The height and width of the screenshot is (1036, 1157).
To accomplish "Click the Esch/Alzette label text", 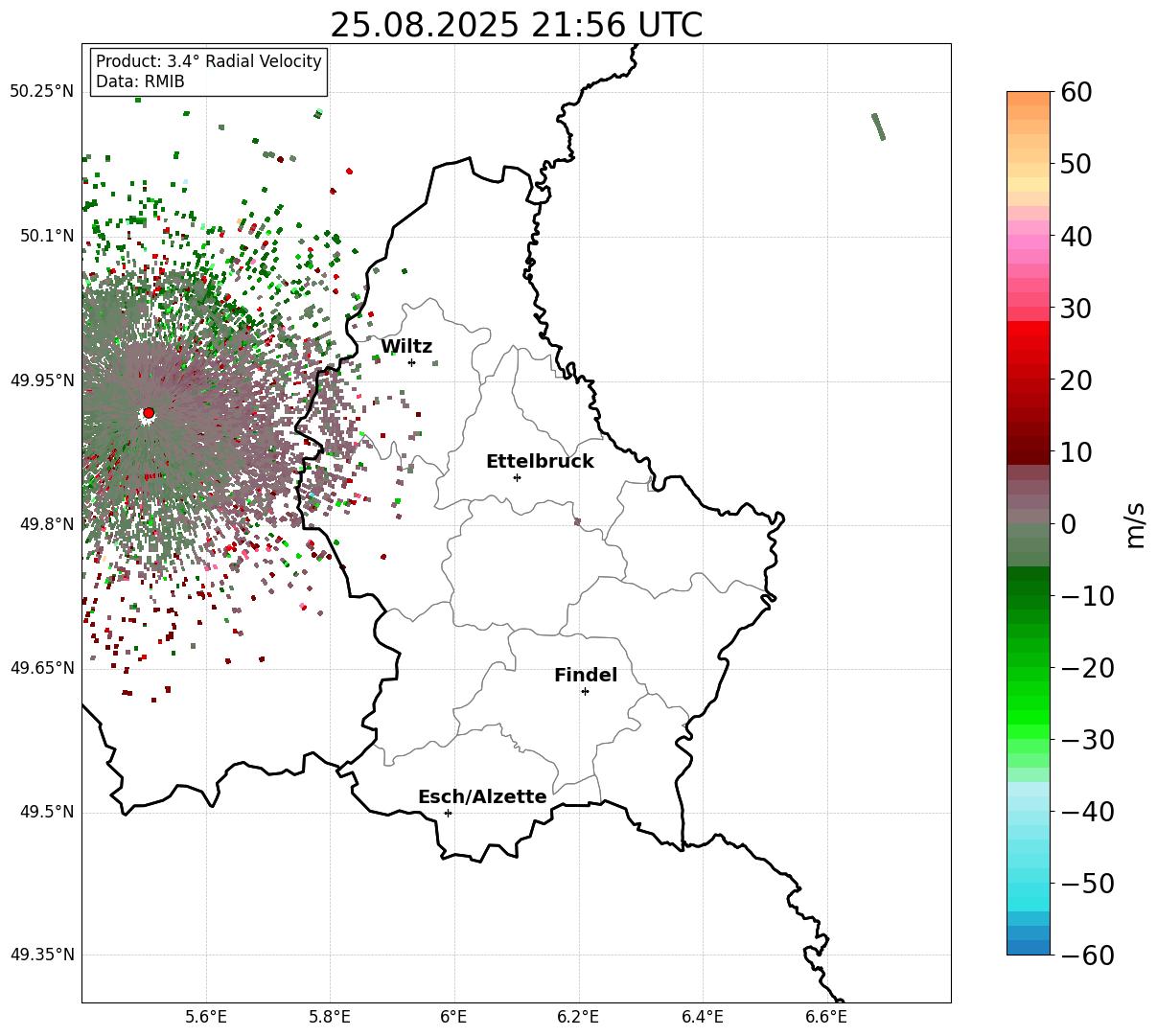I will (482, 796).
